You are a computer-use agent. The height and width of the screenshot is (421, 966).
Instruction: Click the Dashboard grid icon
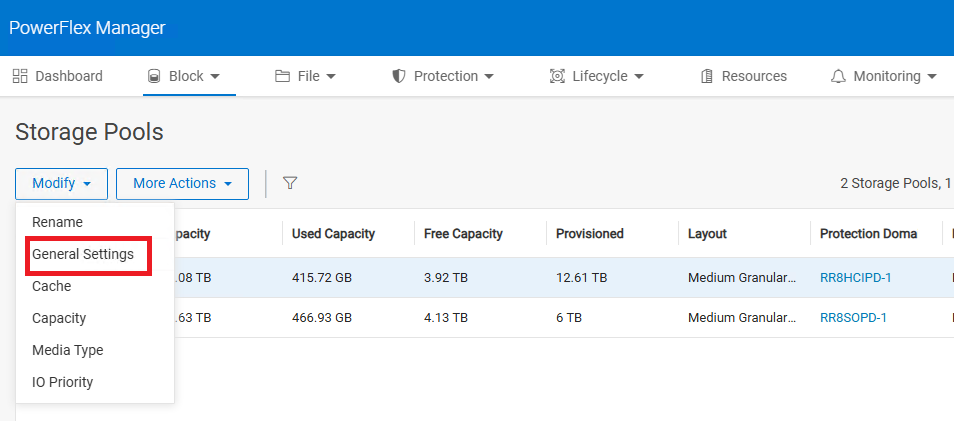coord(21,76)
